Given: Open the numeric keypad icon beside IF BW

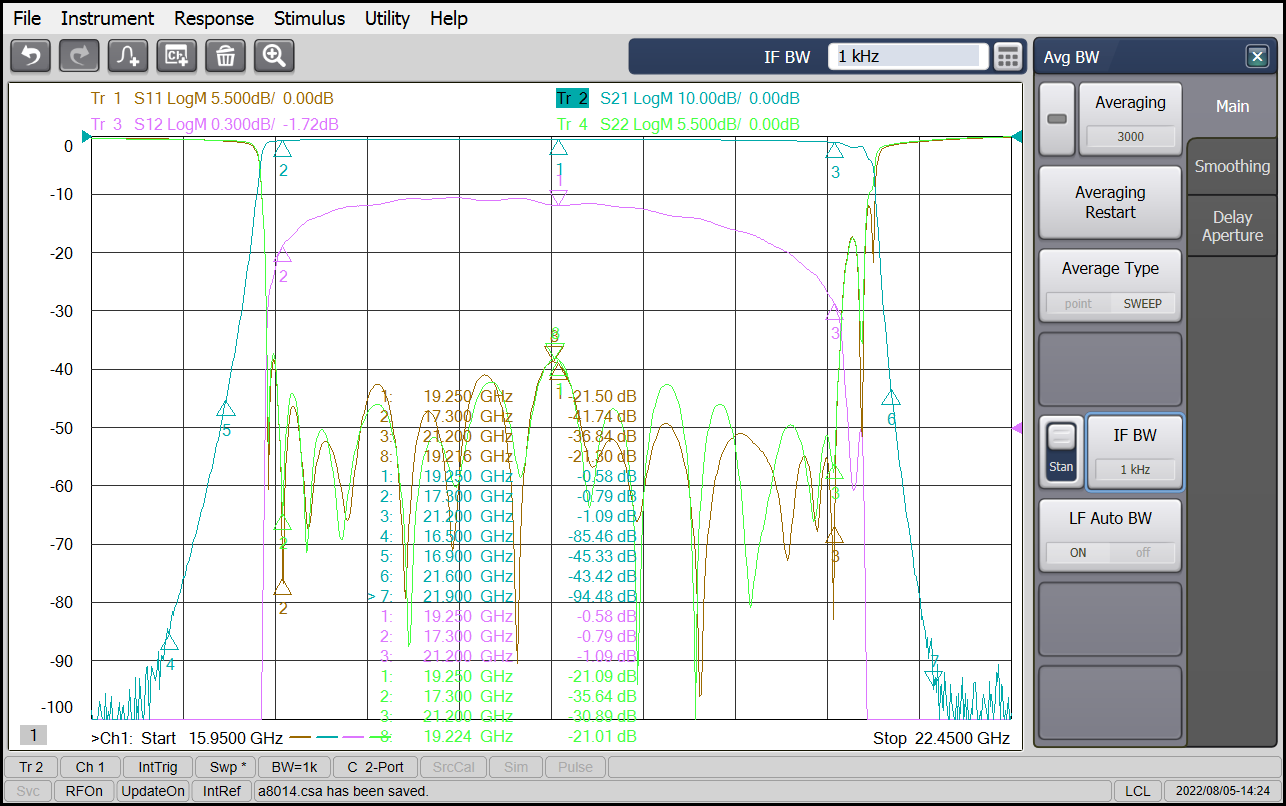Looking at the screenshot, I should [x=1008, y=57].
